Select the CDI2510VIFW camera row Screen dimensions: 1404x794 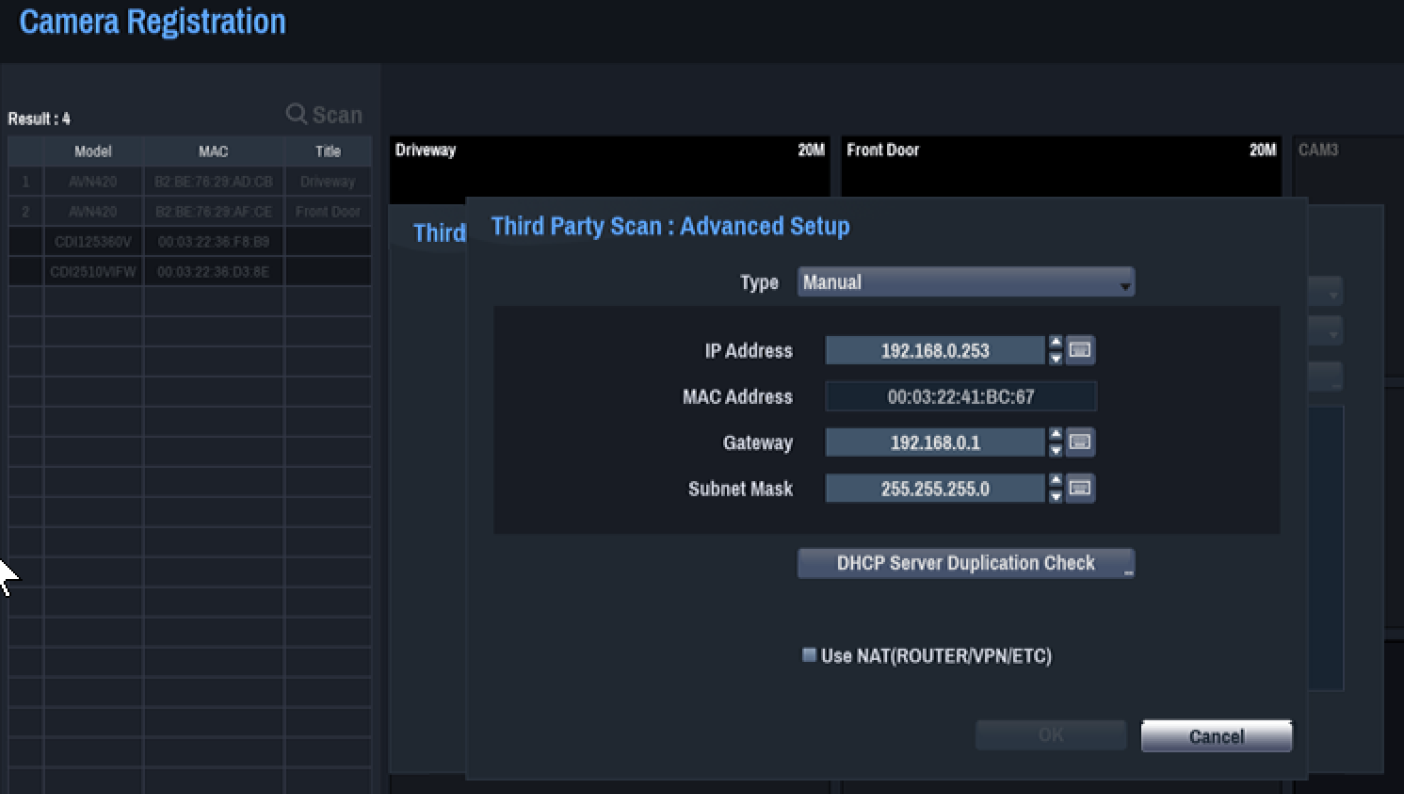pyautogui.click(x=190, y=271)
